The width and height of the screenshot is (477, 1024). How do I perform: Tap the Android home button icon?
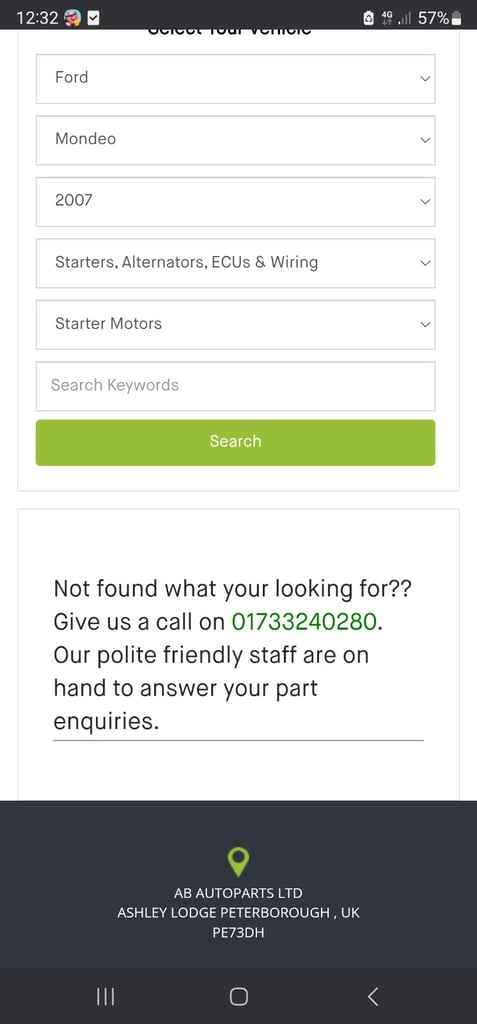coord(238,996)
